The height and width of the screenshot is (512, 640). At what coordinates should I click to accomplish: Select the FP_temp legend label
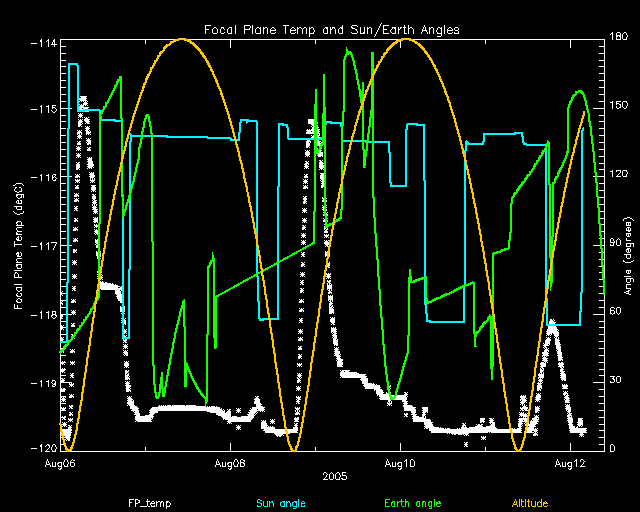point(149,502)
